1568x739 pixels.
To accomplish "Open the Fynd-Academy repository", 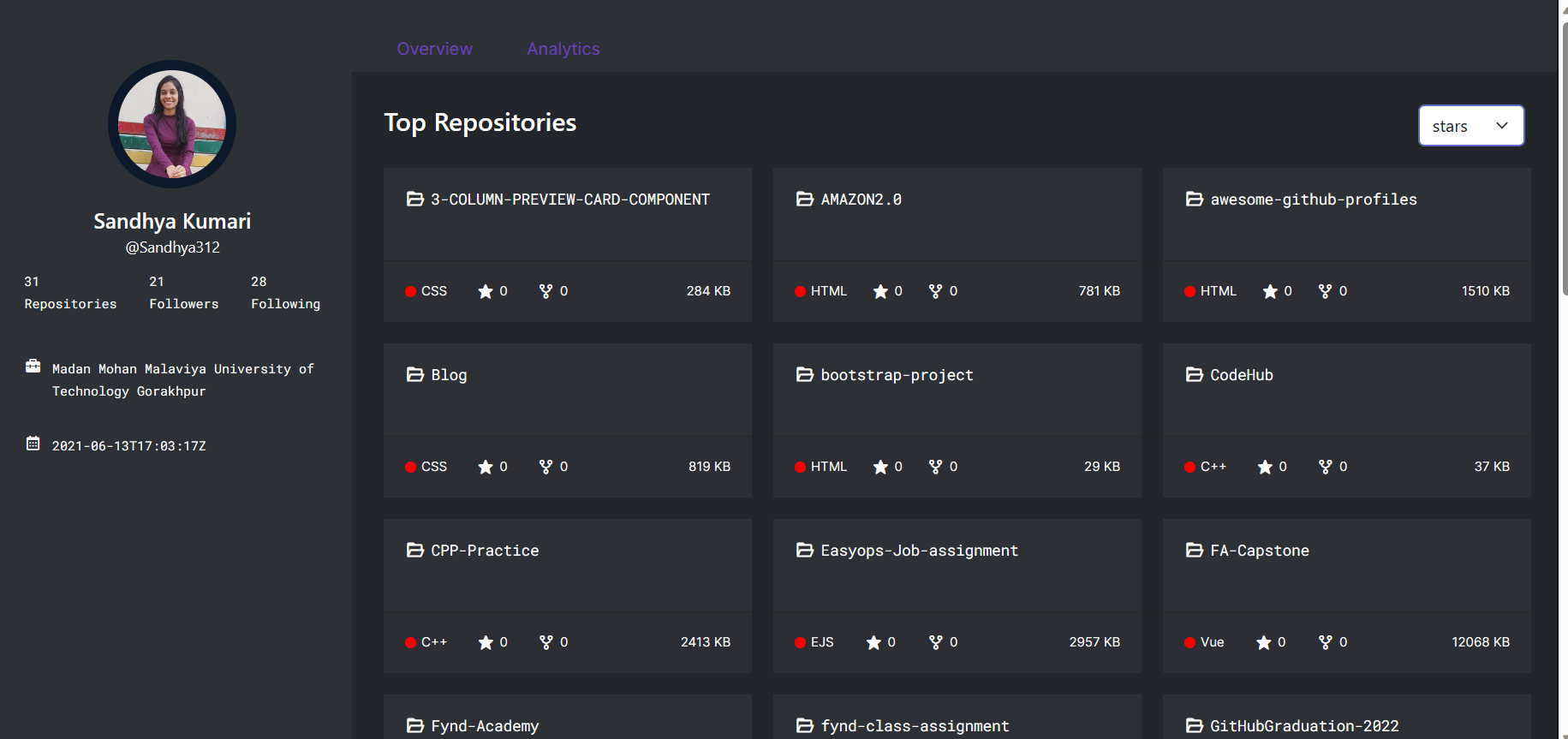I will 485,726.
